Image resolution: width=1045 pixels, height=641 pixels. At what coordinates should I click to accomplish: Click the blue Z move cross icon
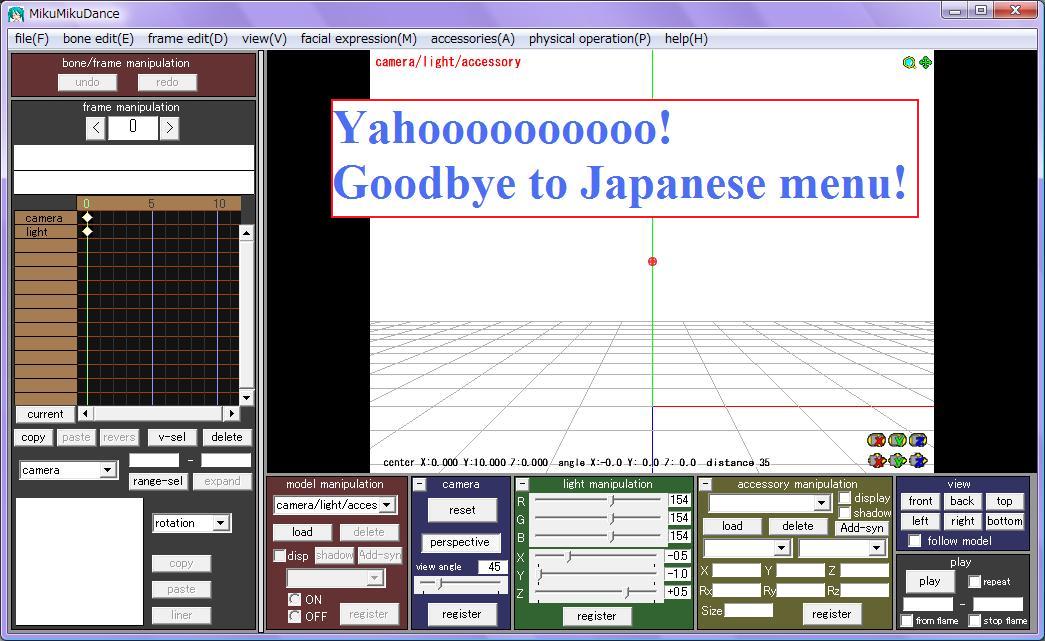tap(918, 460)
